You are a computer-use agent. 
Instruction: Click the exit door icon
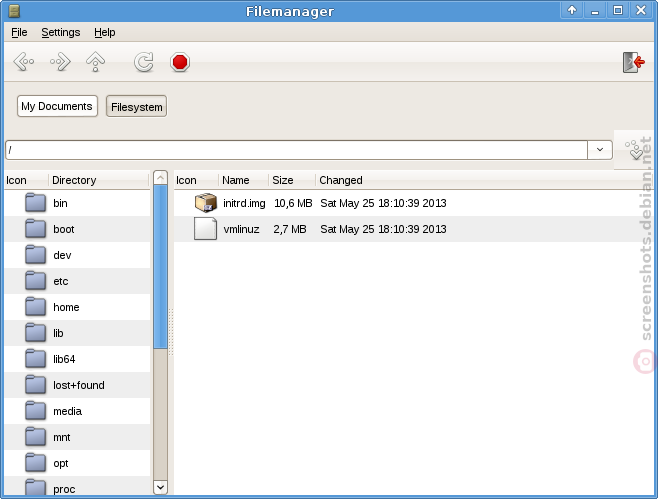pyautogui.click(x=634, y=63)
